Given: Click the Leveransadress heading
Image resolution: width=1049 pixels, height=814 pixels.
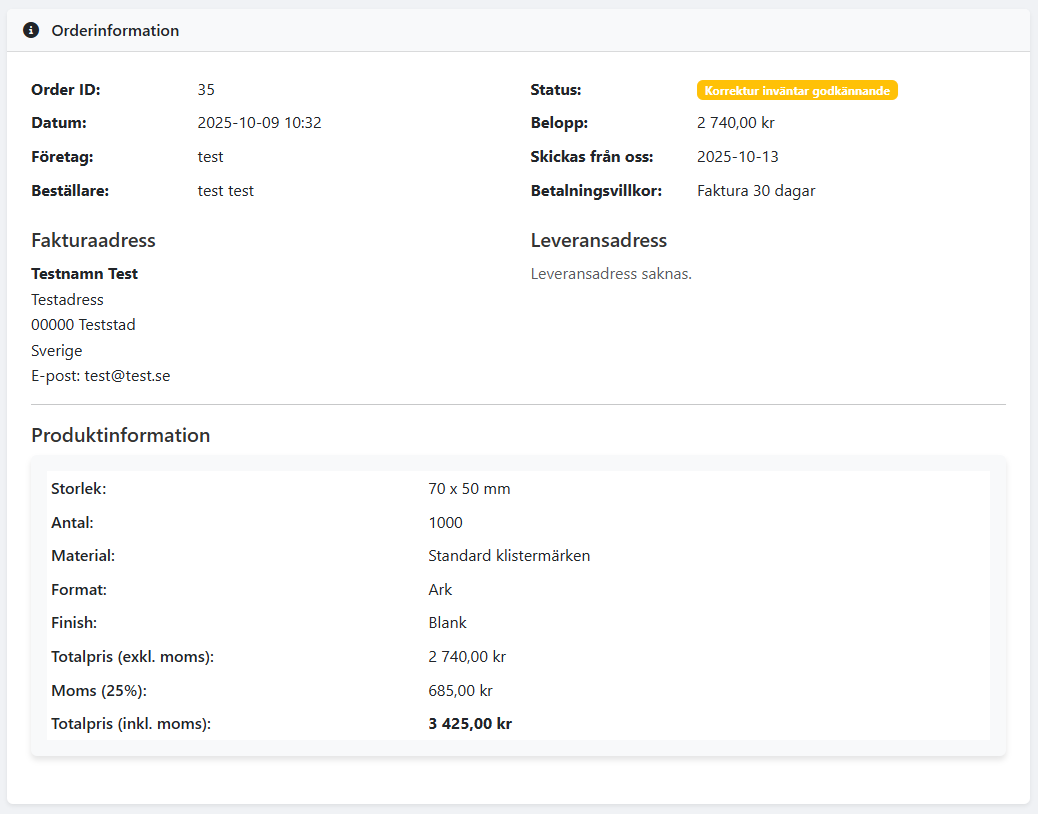Looking at the screenshot, I should [x=598, y=240].
